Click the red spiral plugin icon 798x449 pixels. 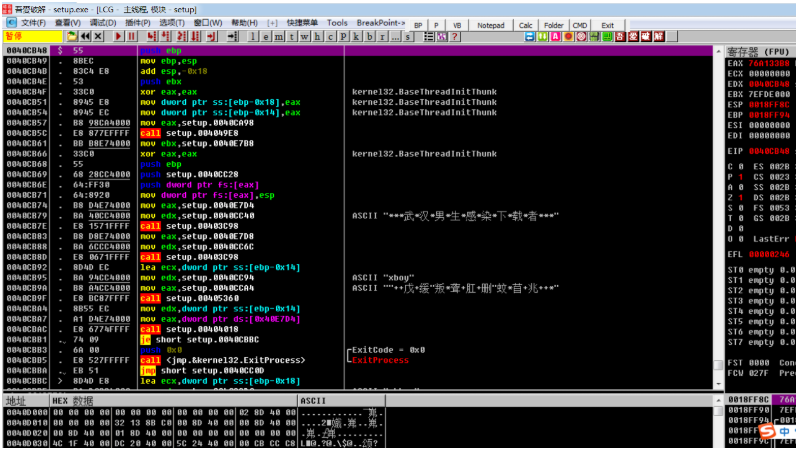tap(581, 37)
